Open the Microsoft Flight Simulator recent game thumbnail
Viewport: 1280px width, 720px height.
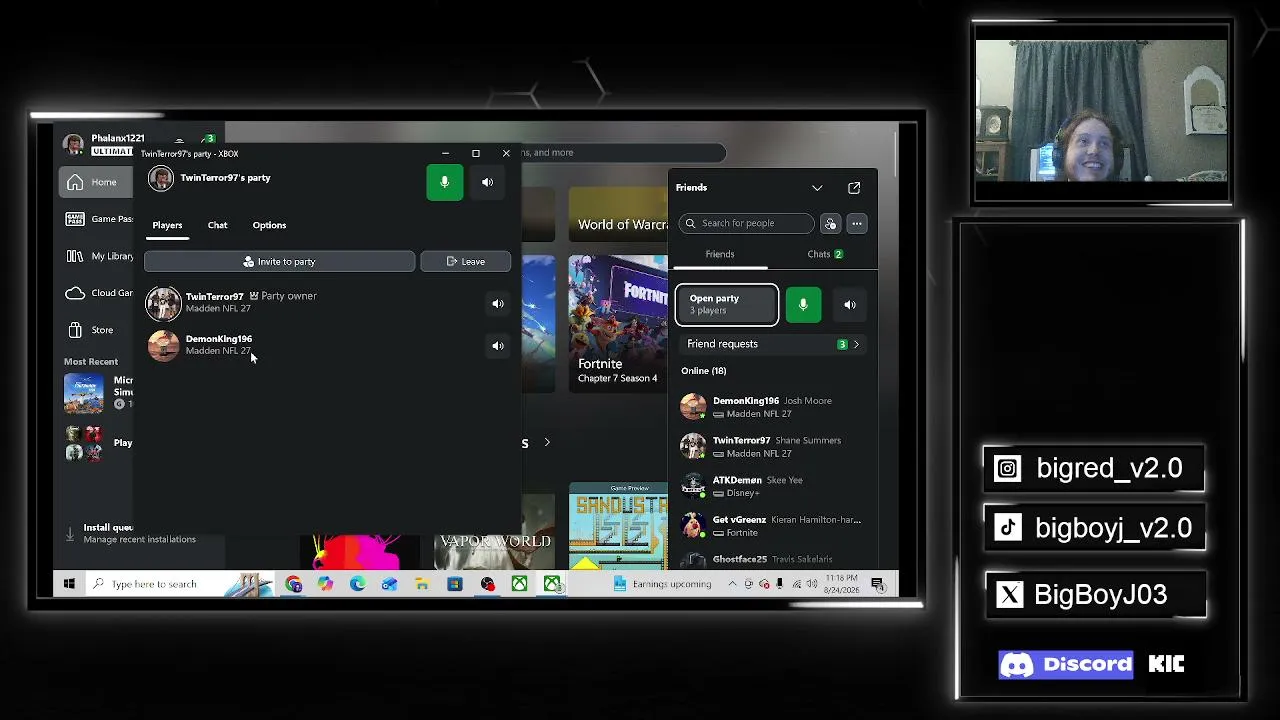83,393
